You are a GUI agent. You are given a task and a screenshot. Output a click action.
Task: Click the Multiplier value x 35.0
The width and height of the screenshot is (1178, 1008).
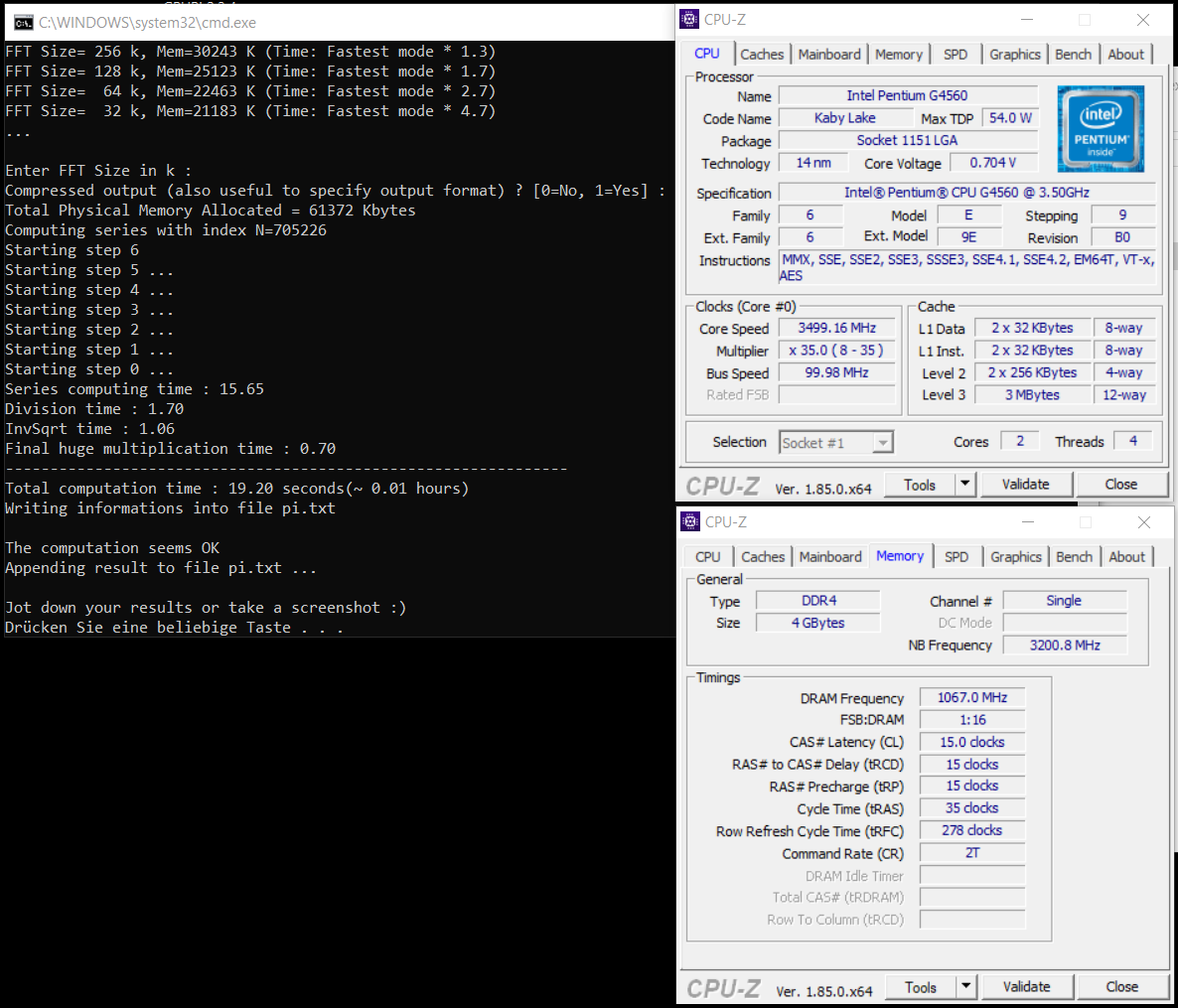pyautogui.click(x=837, y=351)
